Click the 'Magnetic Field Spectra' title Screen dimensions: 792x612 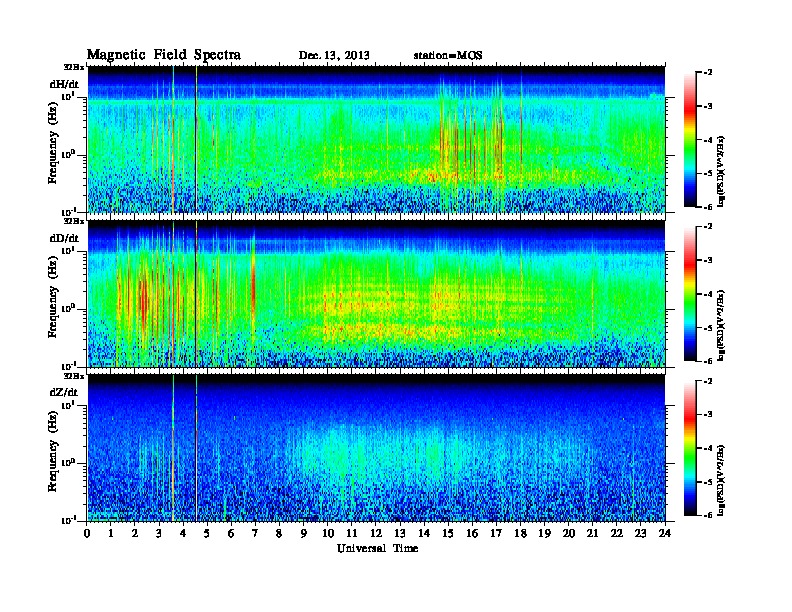[x=164, y=55]
